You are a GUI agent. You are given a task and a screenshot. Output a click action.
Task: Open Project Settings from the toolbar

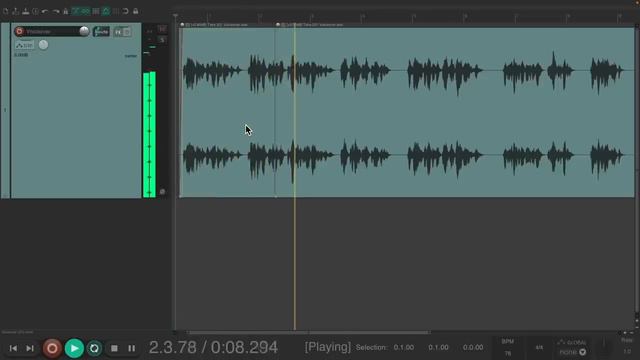pyautogui.click(x=36, y=11)
